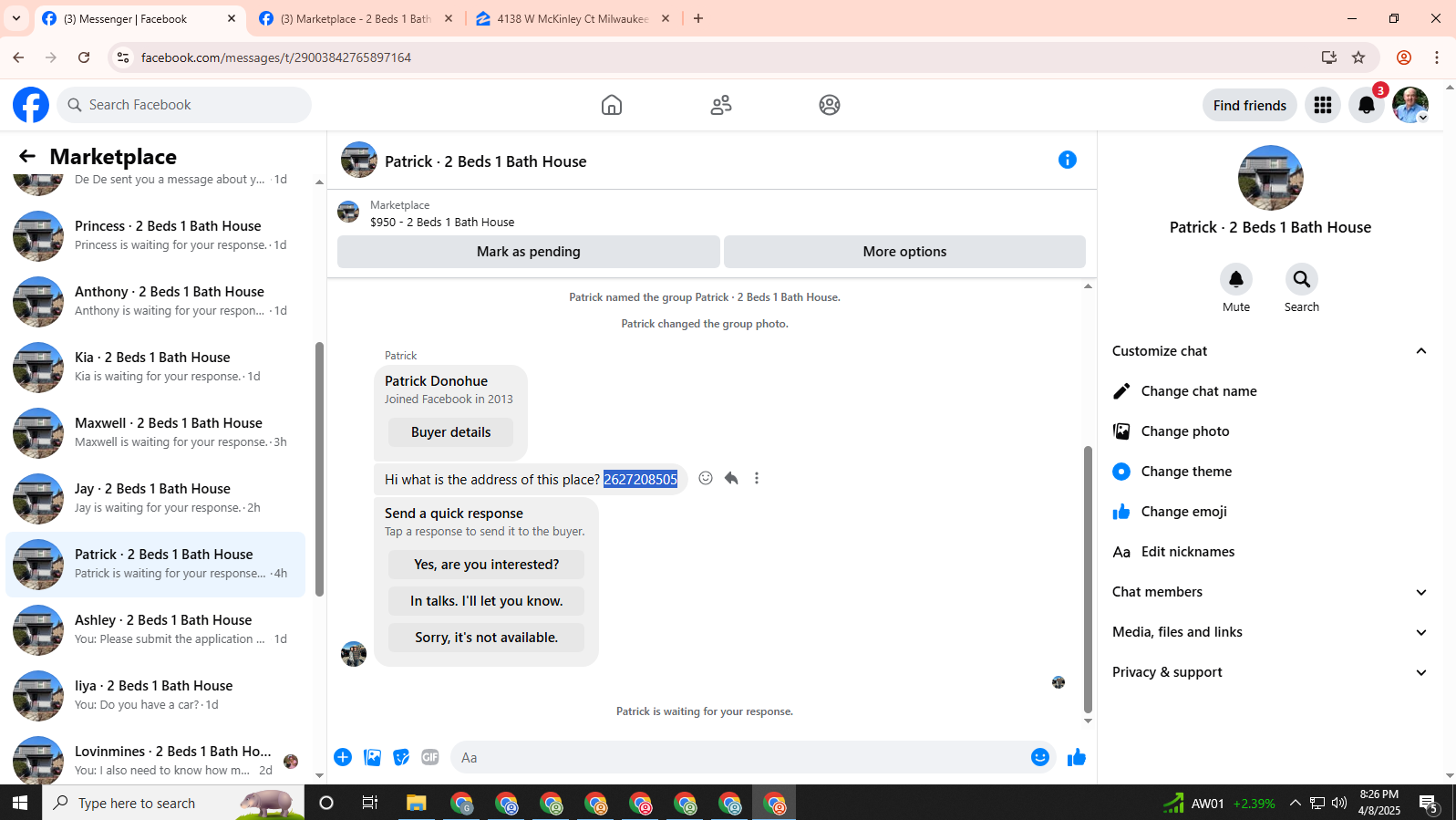Choose a GIF in composer
The height and width of the screenshot is (820, 1456).
tap(430, 757)
